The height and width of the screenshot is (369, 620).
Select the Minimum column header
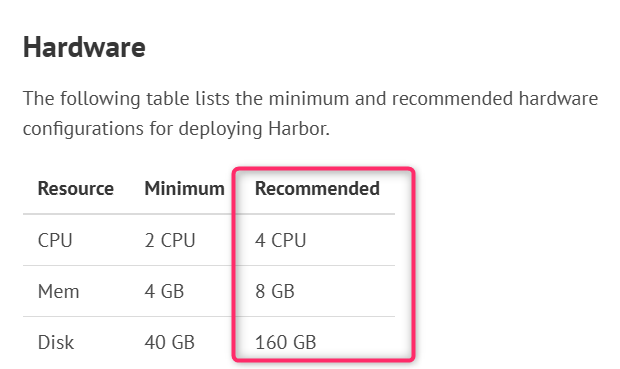pos(184,188)
